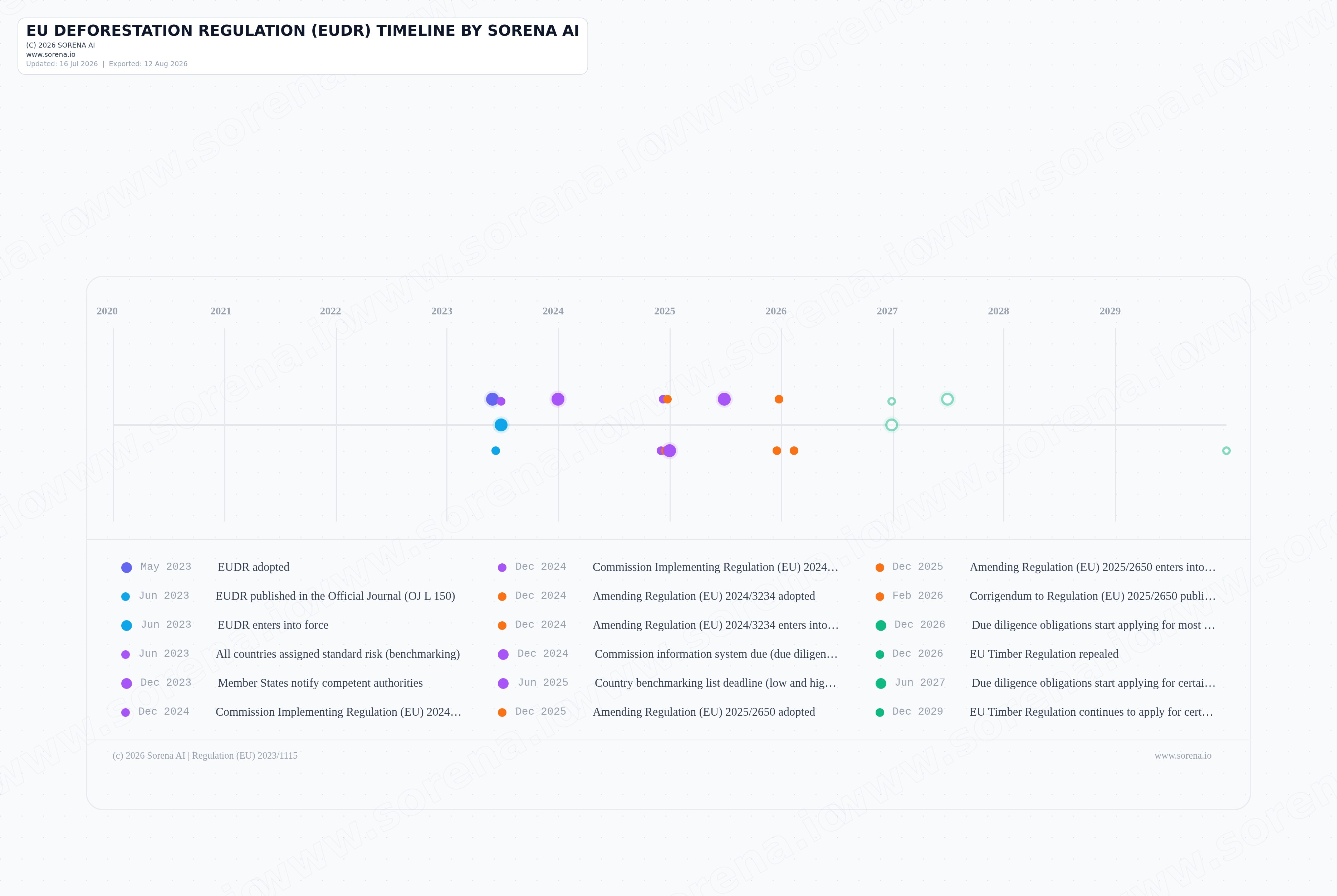
Task: Select 'EU Timber Regulation continues to apply' entry
Action: pyautogui.click(x=1091, y=712)
